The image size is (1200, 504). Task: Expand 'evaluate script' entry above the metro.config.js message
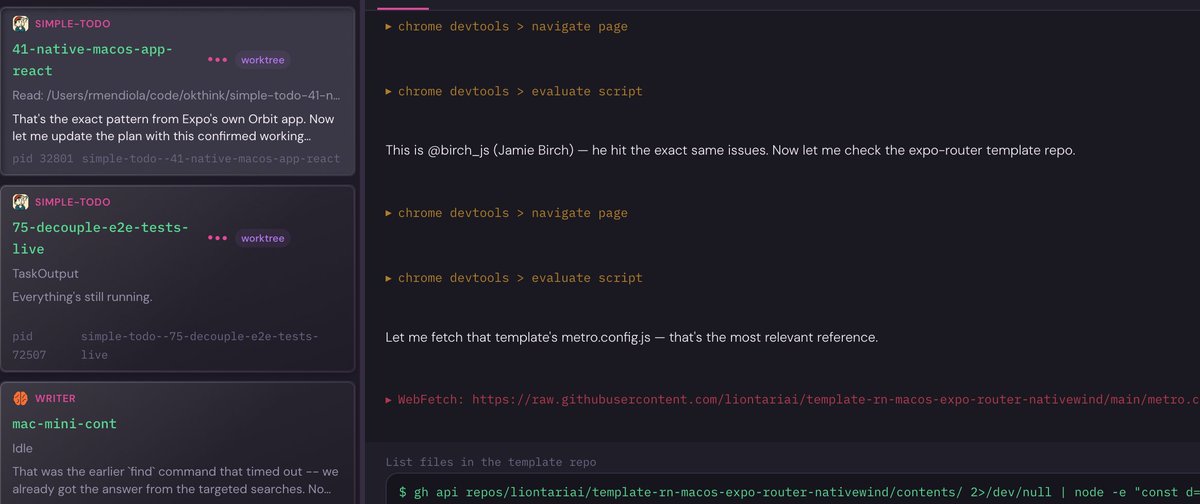514,278
